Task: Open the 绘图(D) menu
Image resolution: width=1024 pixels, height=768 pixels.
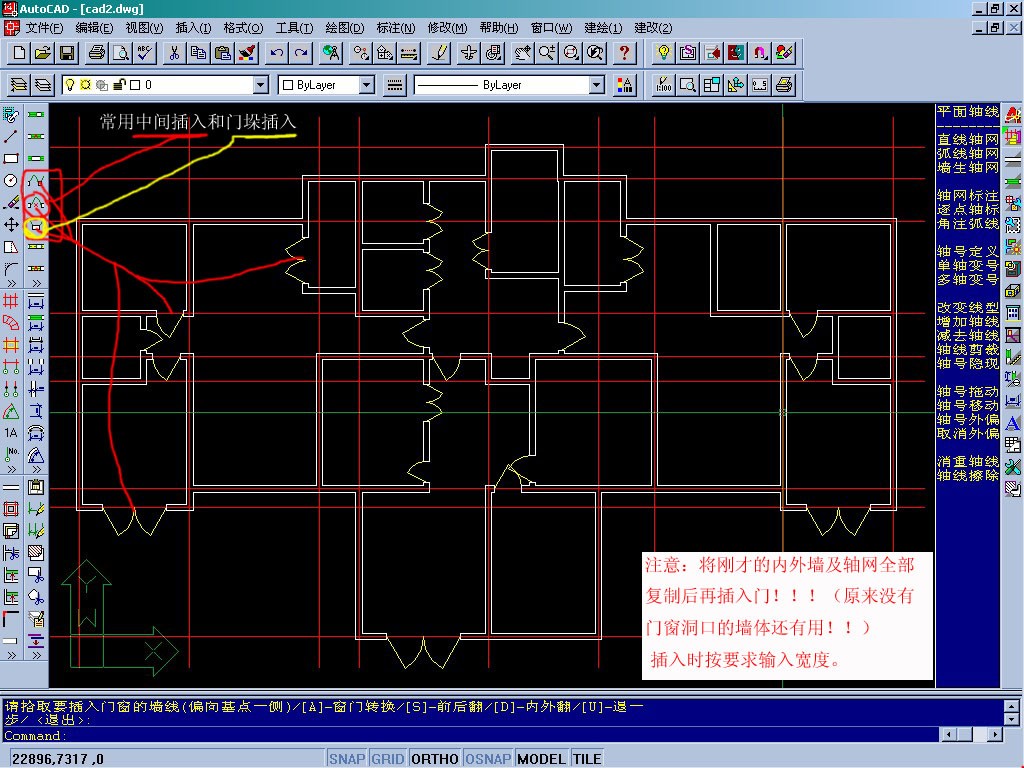Action: [345, 28]
